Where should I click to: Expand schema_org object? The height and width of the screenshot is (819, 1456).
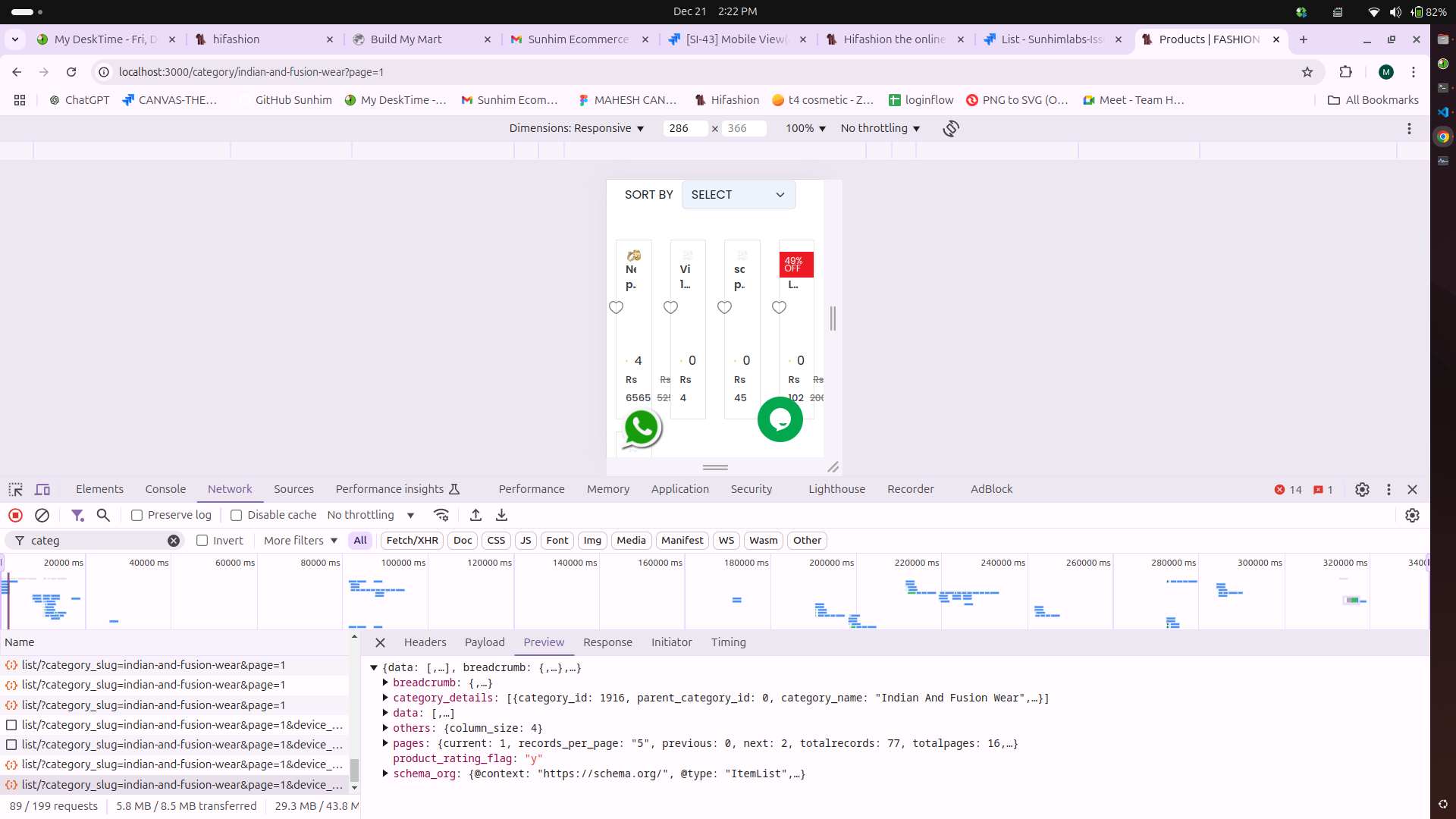coord(386,773)
